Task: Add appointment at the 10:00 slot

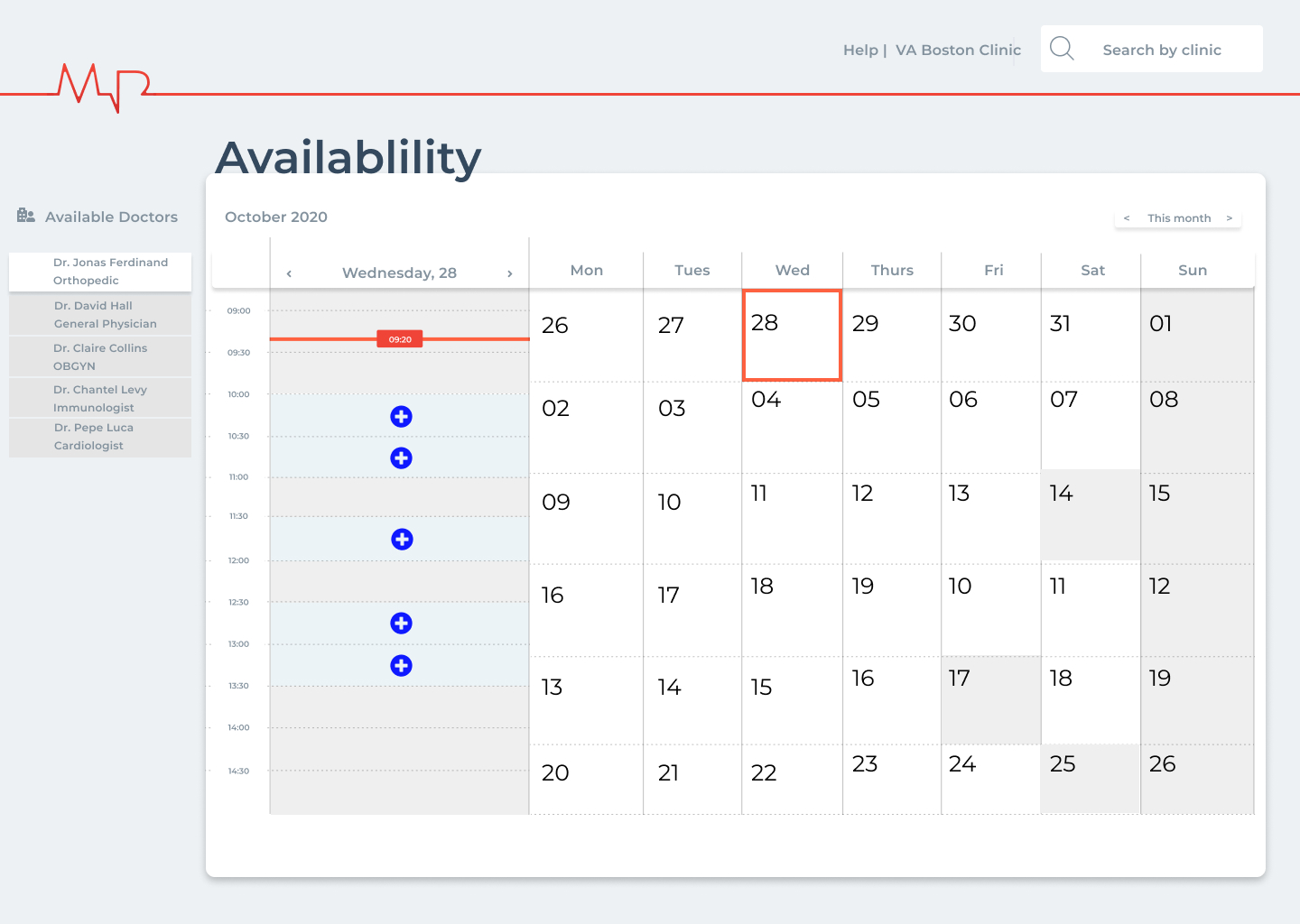Action: 402,416
